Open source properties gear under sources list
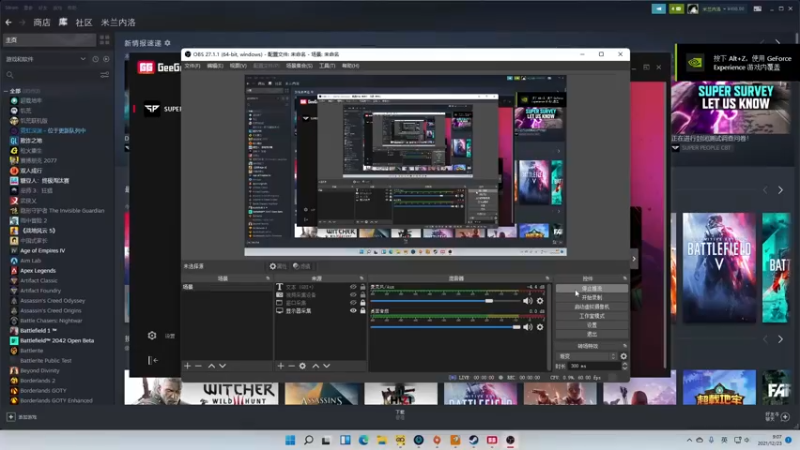 pyautogui.click(x=303, y=366)
